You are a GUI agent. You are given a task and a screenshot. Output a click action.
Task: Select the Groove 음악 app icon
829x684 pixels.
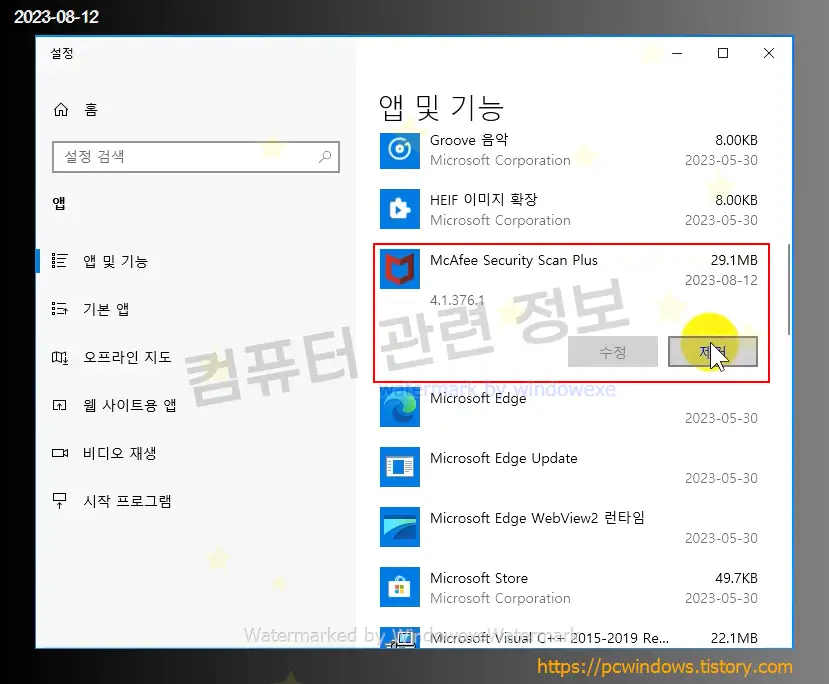400,150
